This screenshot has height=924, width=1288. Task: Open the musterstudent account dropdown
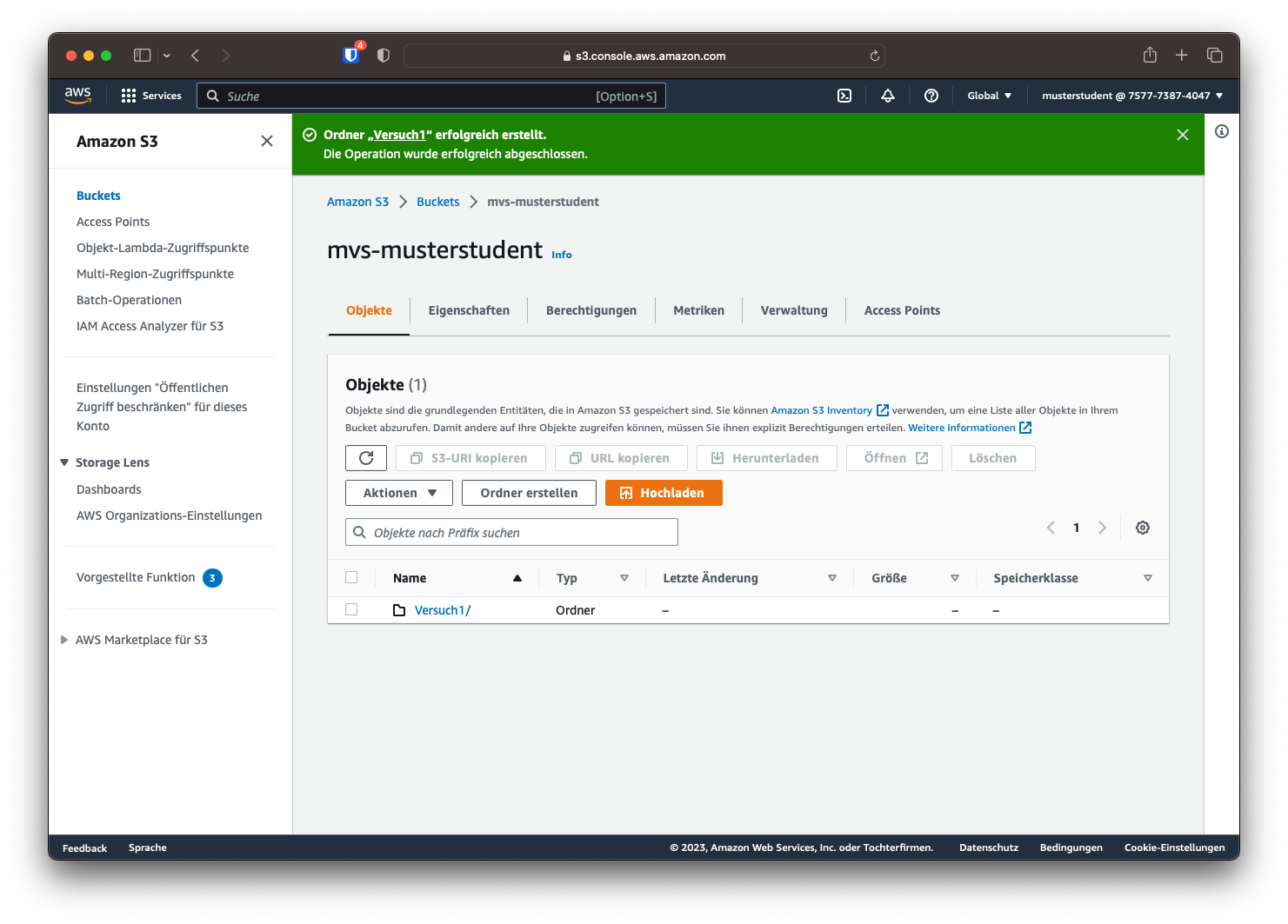pyautogui.click(x=1132, y=96)
